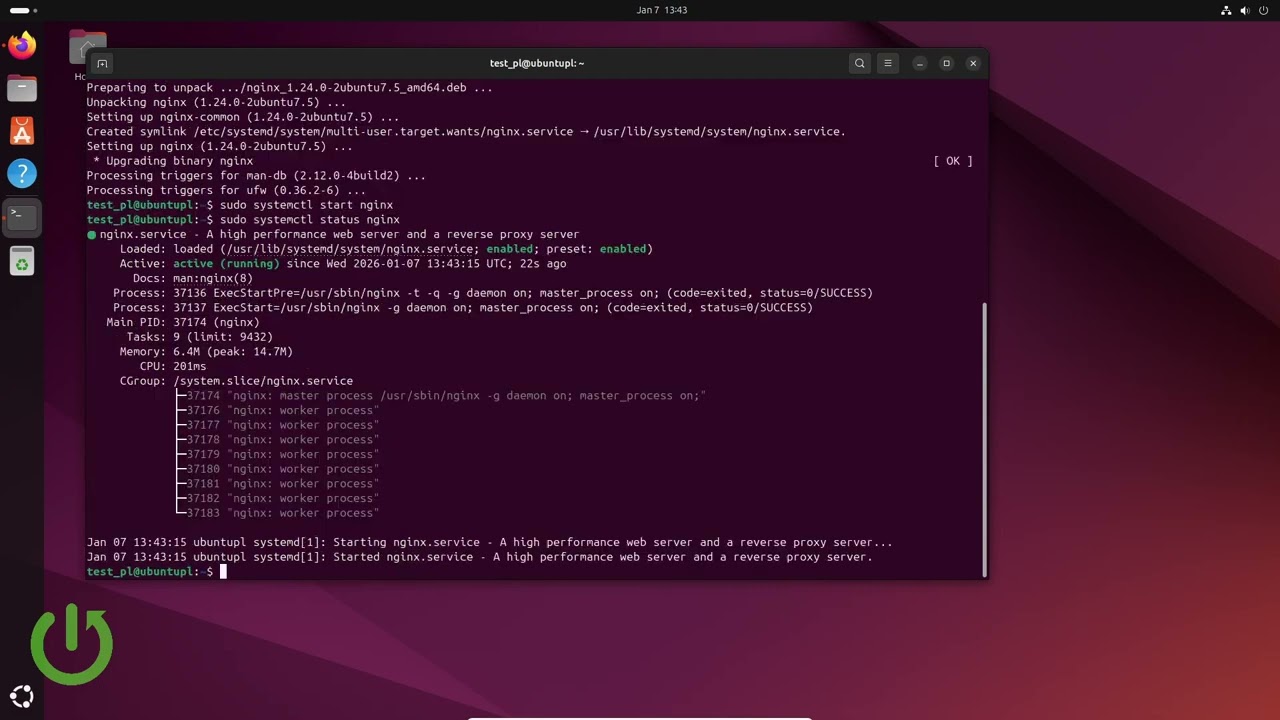The width and height of the screenshot is (1280, 720).
Task: Click the 'Started nginx.service' log line
Action: [x=479, y=557]
